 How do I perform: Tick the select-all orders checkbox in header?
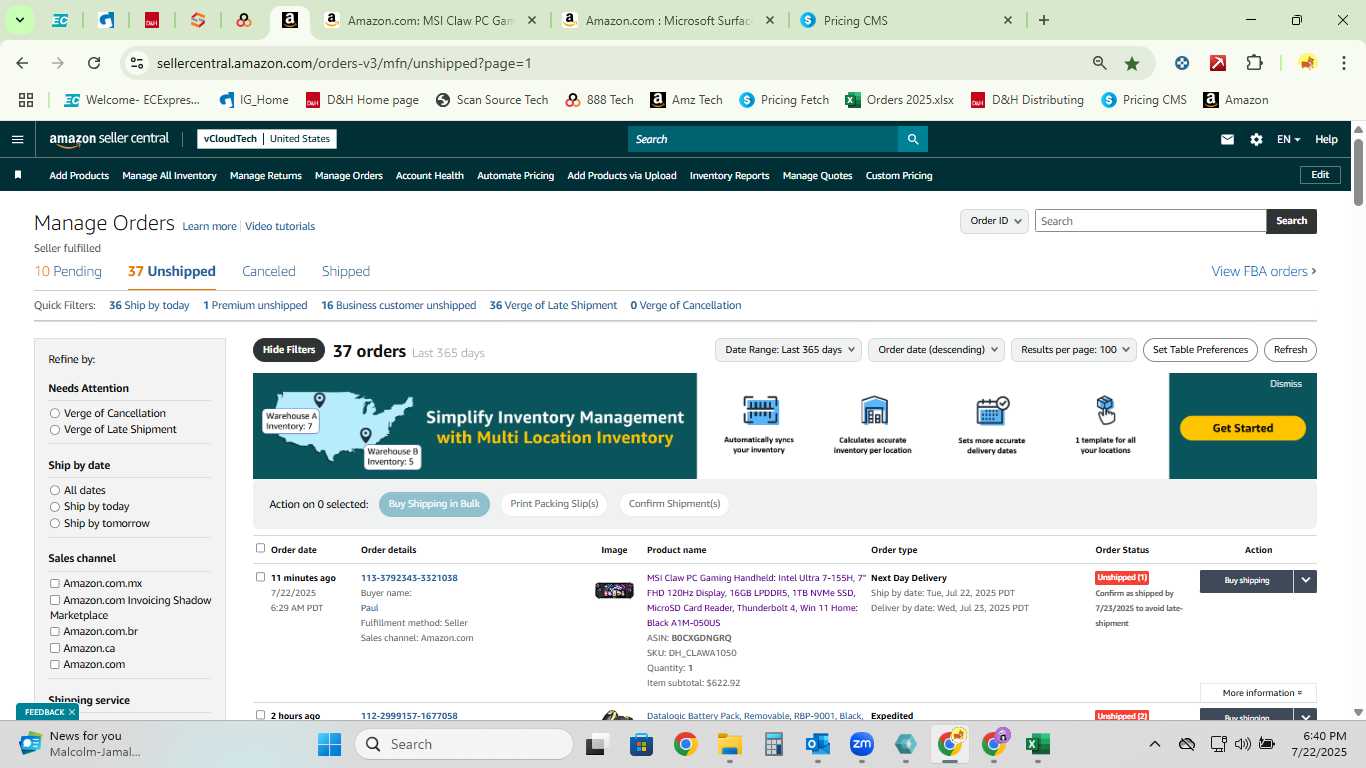(x=261, y=548)
